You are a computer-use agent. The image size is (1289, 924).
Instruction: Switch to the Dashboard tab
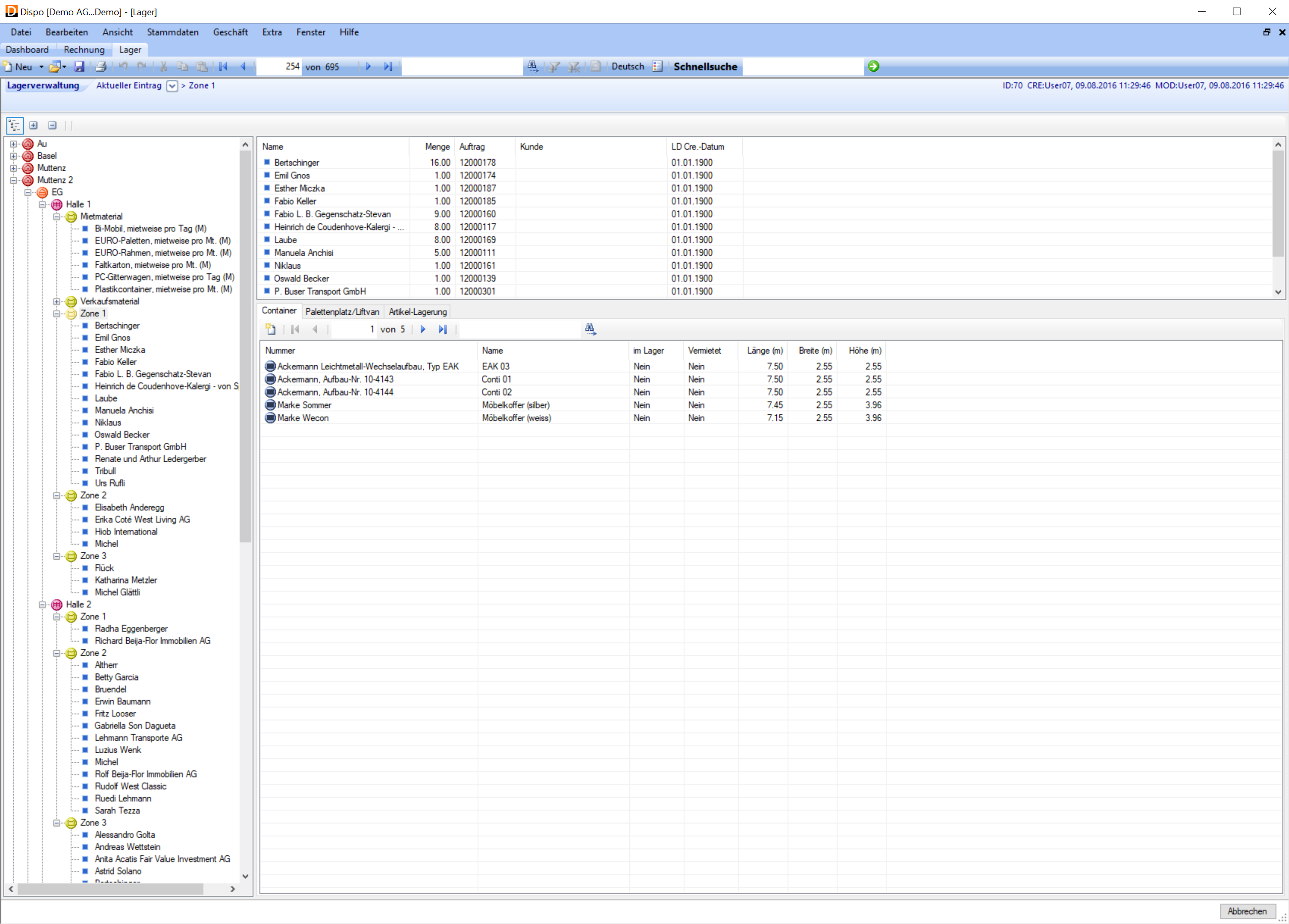click(27, 50)
